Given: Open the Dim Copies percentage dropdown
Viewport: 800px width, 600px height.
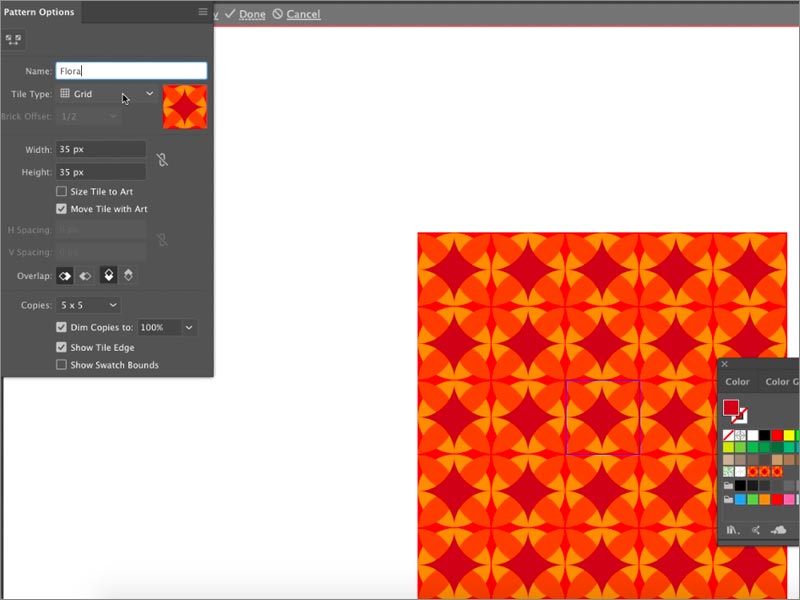Looking at the screenshot, I should [x=189, y=327].
